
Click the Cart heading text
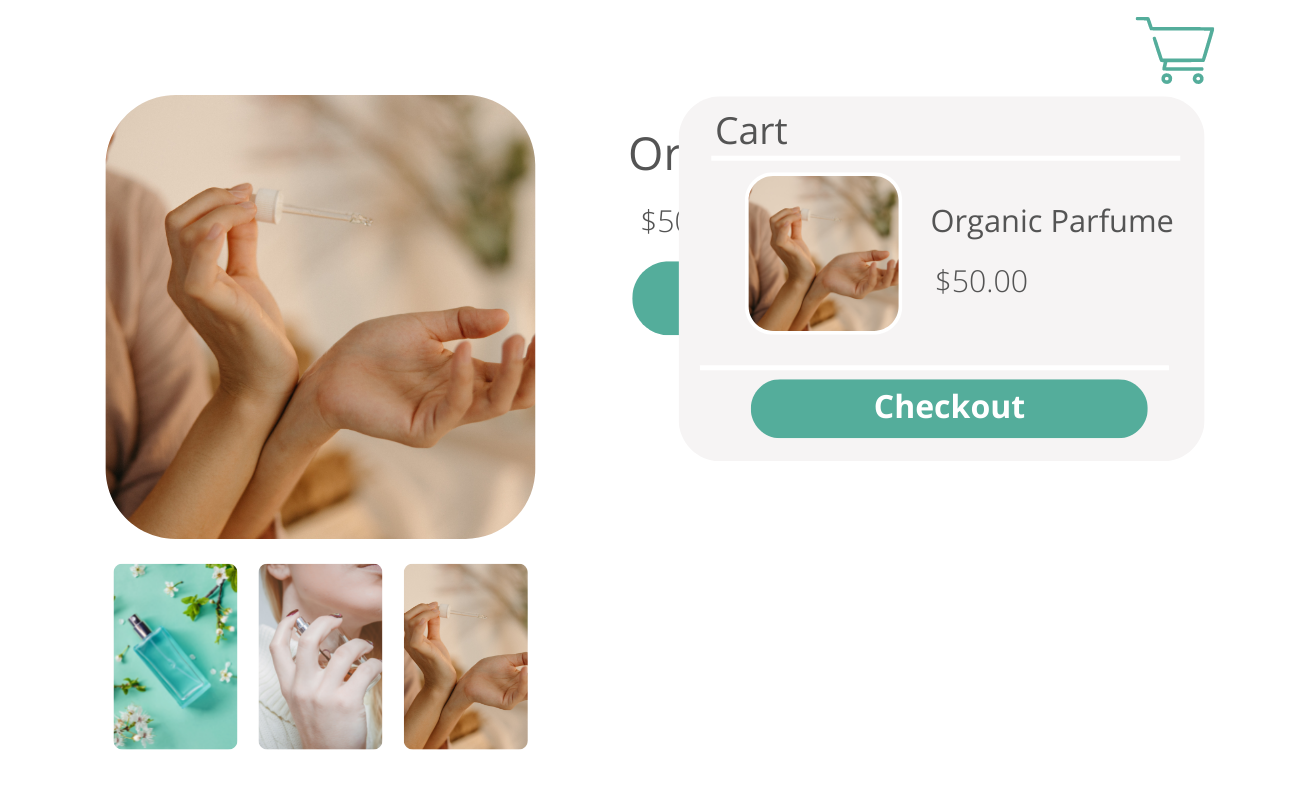(x=751, y=131)
